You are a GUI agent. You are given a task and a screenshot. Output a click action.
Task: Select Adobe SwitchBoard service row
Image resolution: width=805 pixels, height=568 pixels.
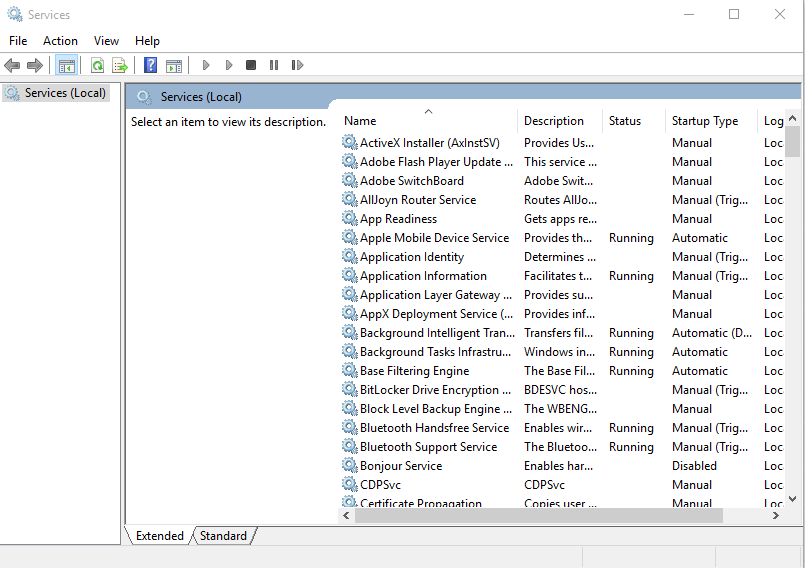[562, 181]
